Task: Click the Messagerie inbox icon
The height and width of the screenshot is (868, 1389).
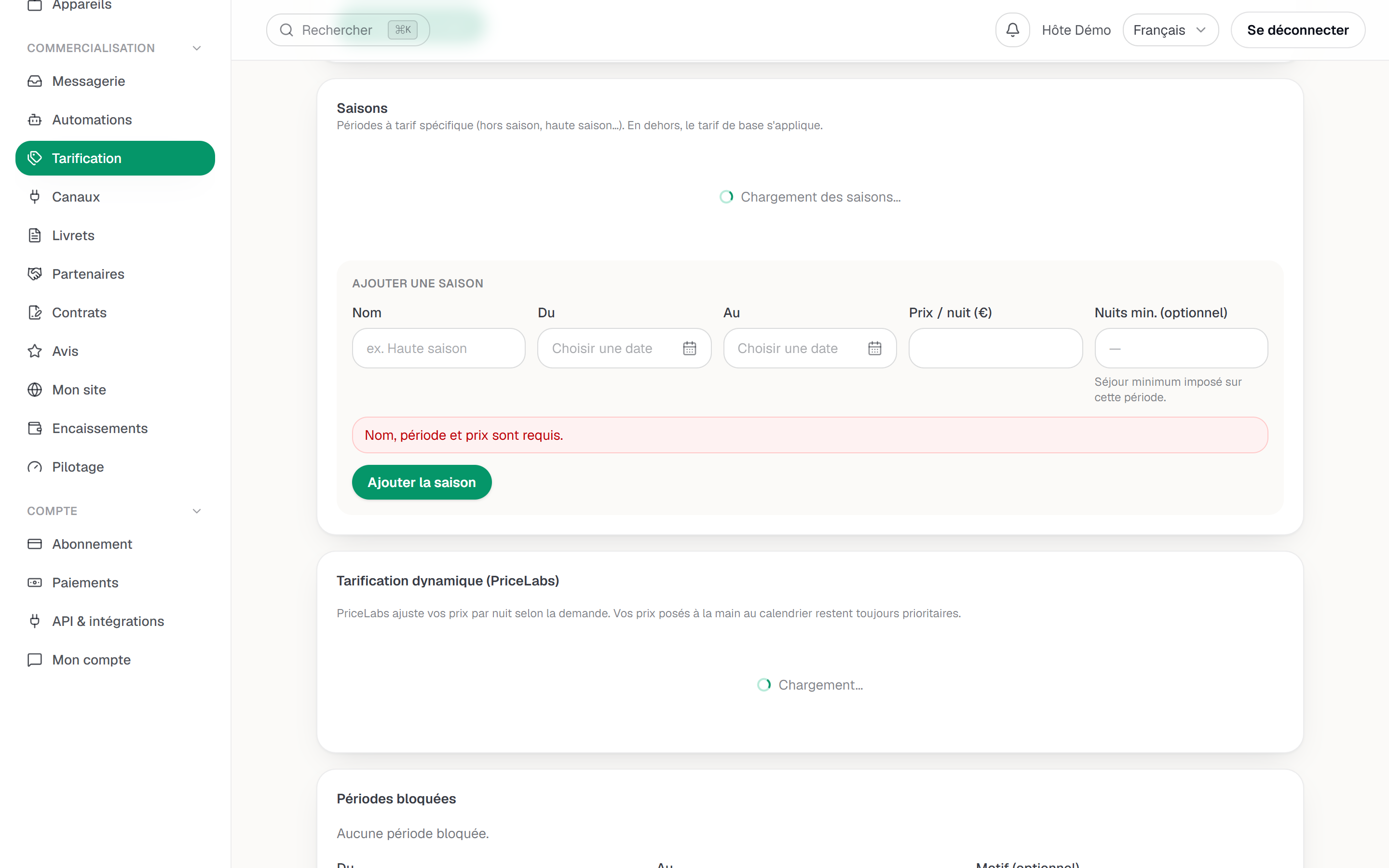Action: 34,81
